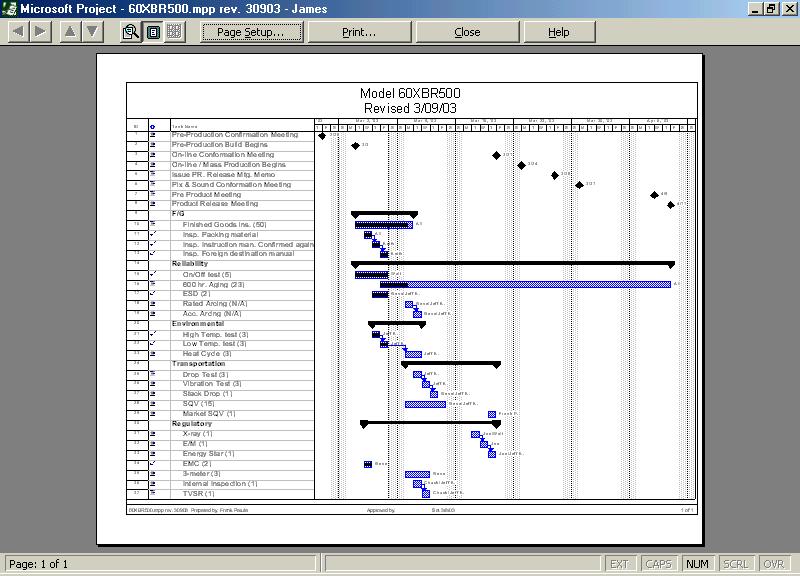The width and height of the screenshot is (800, 576).
Task: Click the EXT status bar indicator
Action: pyautogui.click(x=619, y=564)
